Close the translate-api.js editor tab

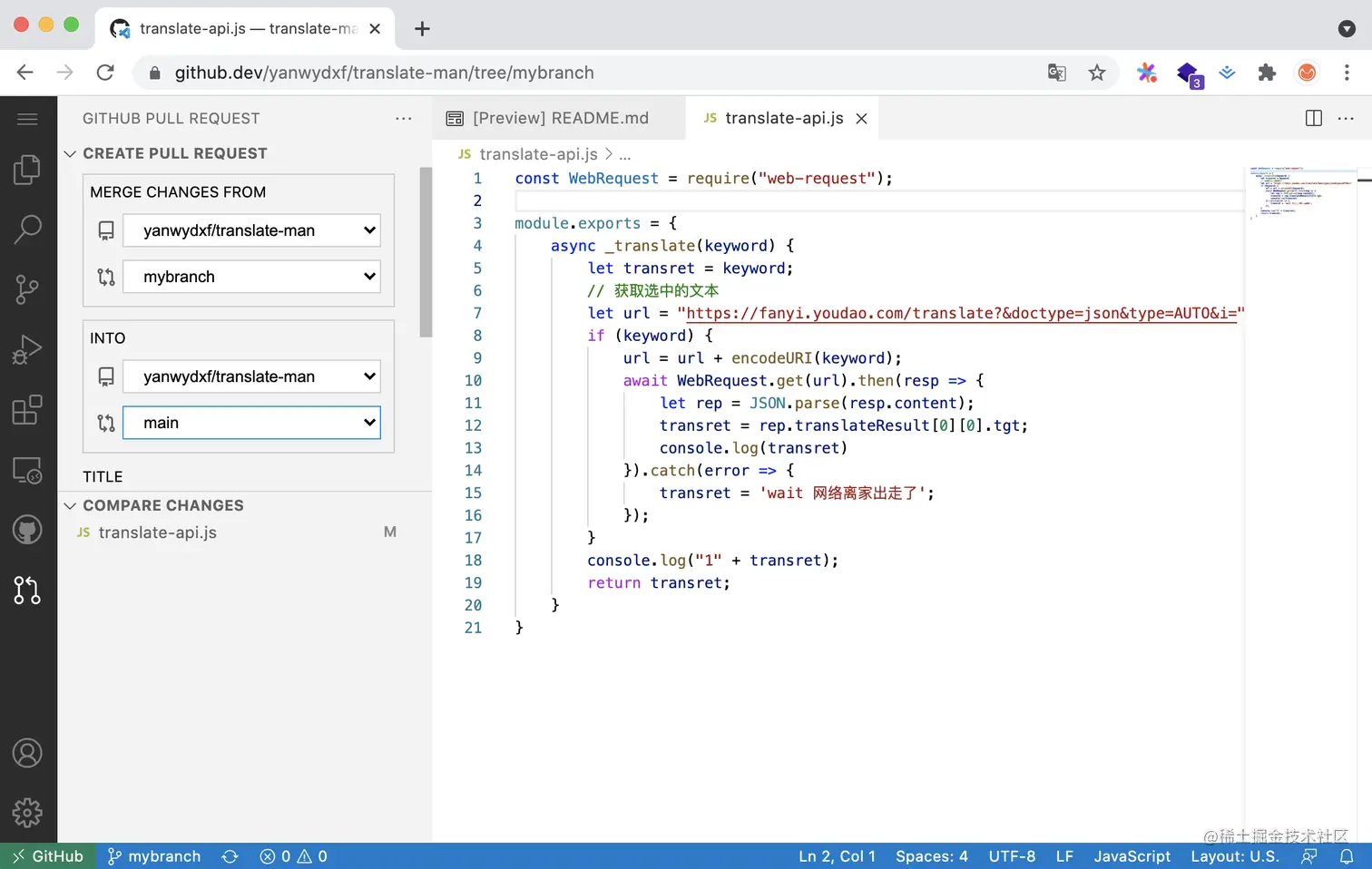pyautogui.click(x=861, y=119)
